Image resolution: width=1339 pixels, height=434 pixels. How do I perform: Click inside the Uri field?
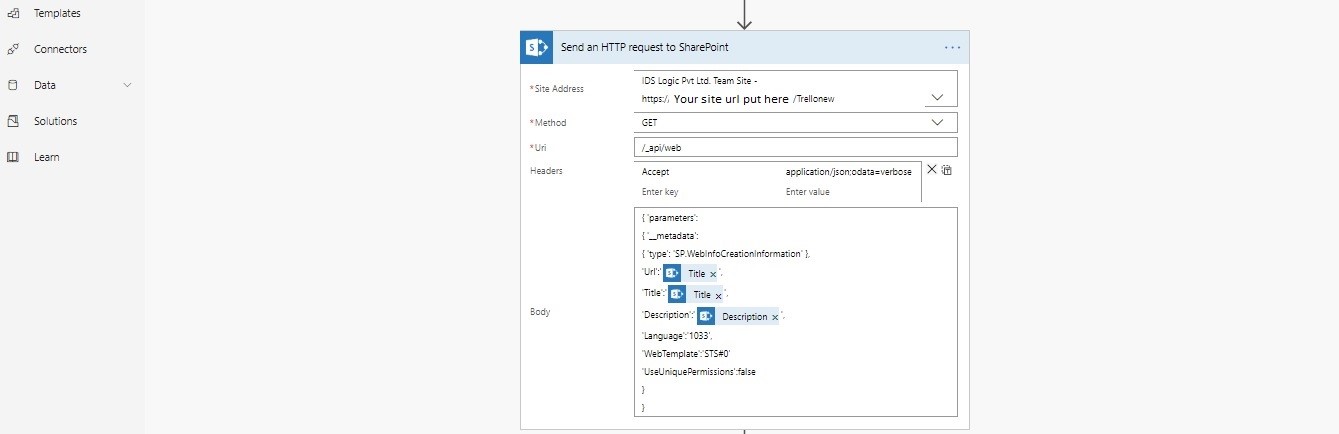pyautogui.click(x=796, y=147)
